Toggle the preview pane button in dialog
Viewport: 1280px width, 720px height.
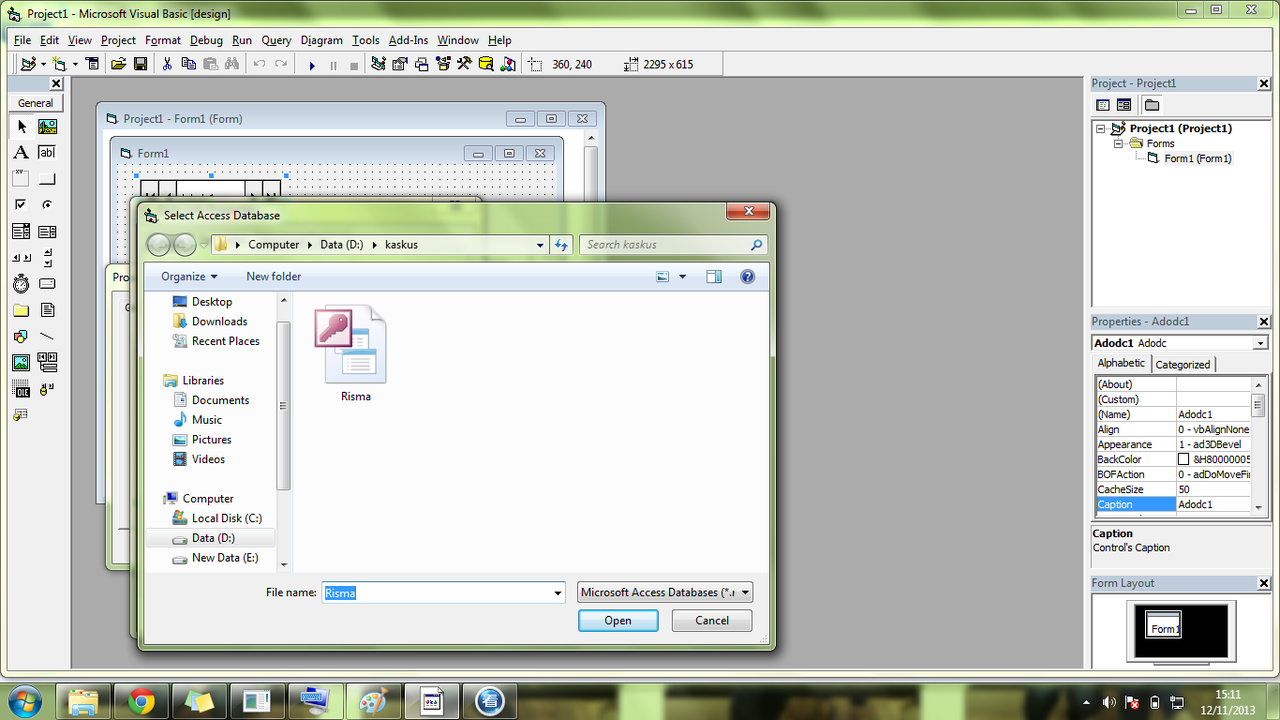pyautogui.click(x=713, y=277)
